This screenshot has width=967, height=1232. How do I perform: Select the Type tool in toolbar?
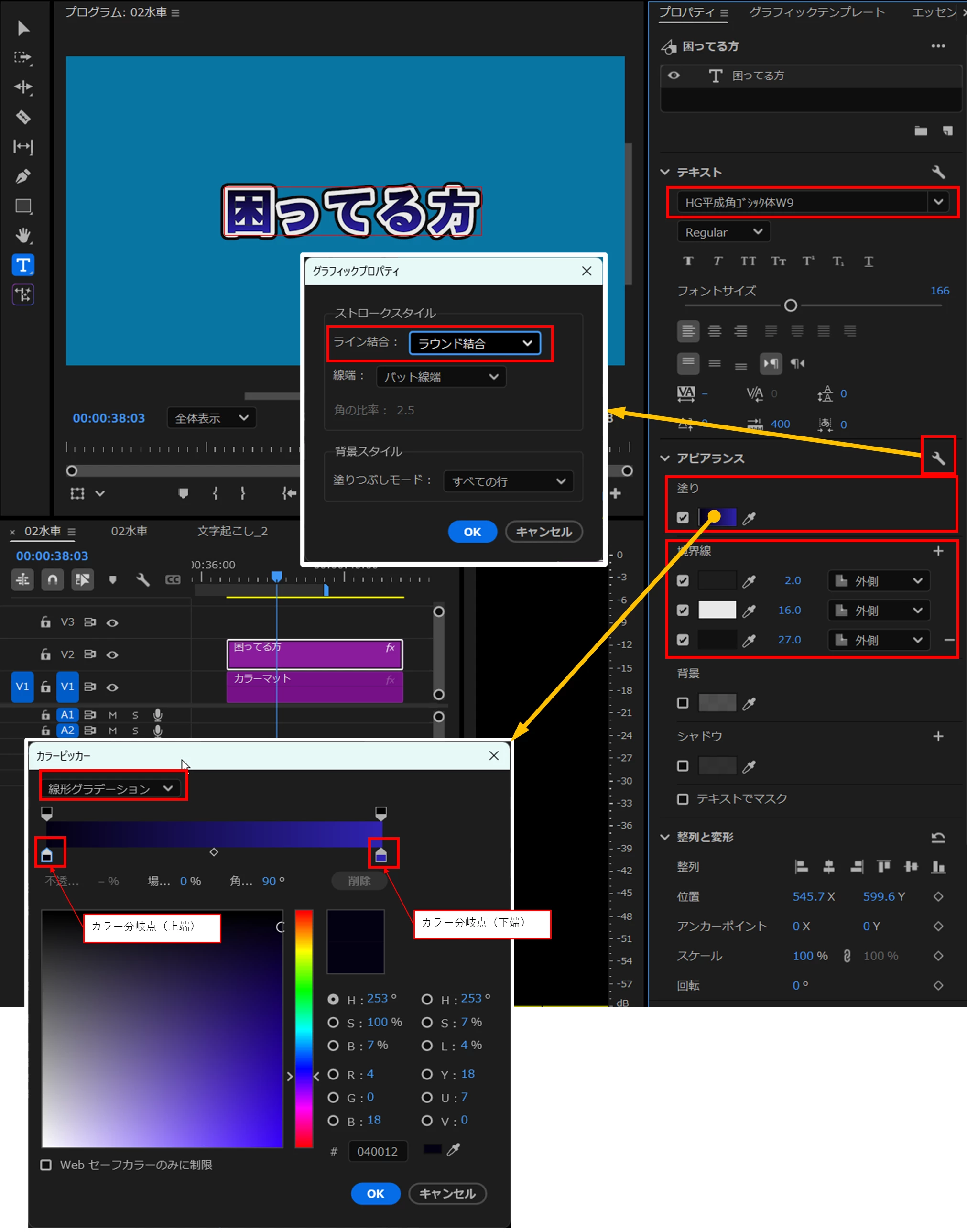[x=22, y=264]
